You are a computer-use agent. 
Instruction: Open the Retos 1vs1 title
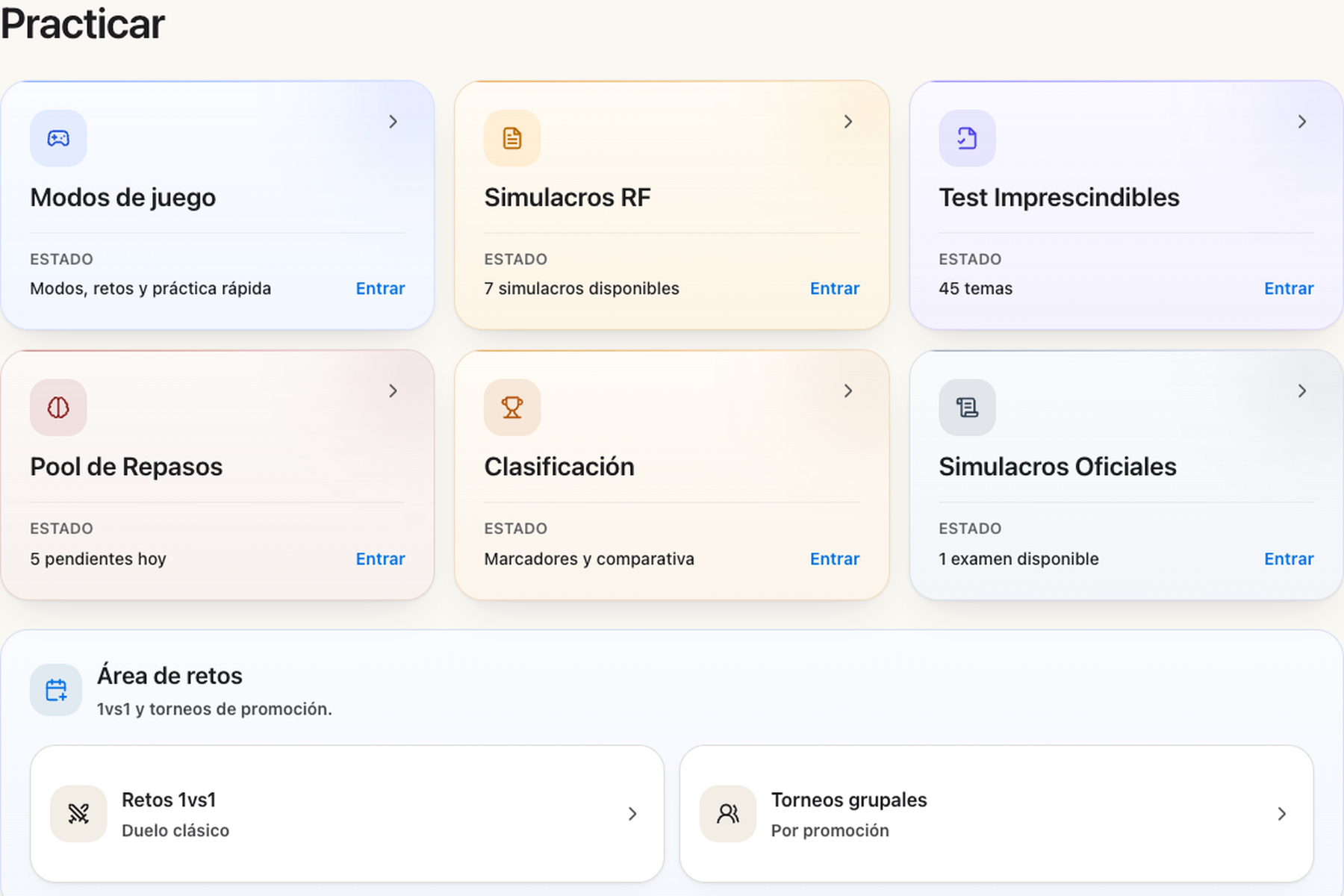pos(169,800)
